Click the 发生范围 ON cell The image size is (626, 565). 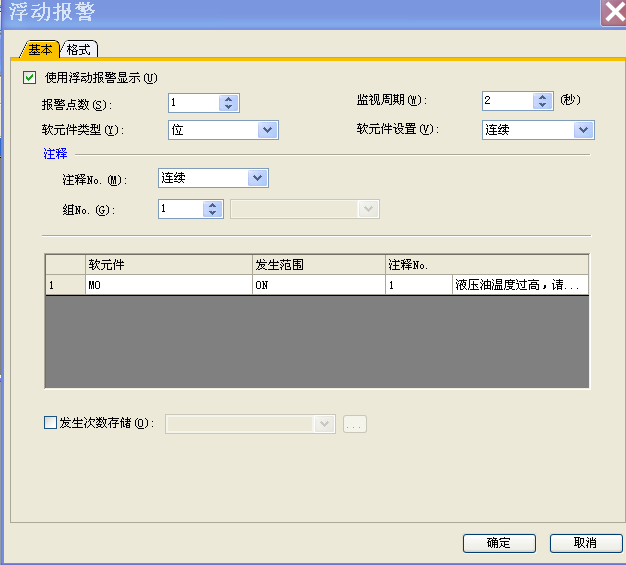[318, 285]
